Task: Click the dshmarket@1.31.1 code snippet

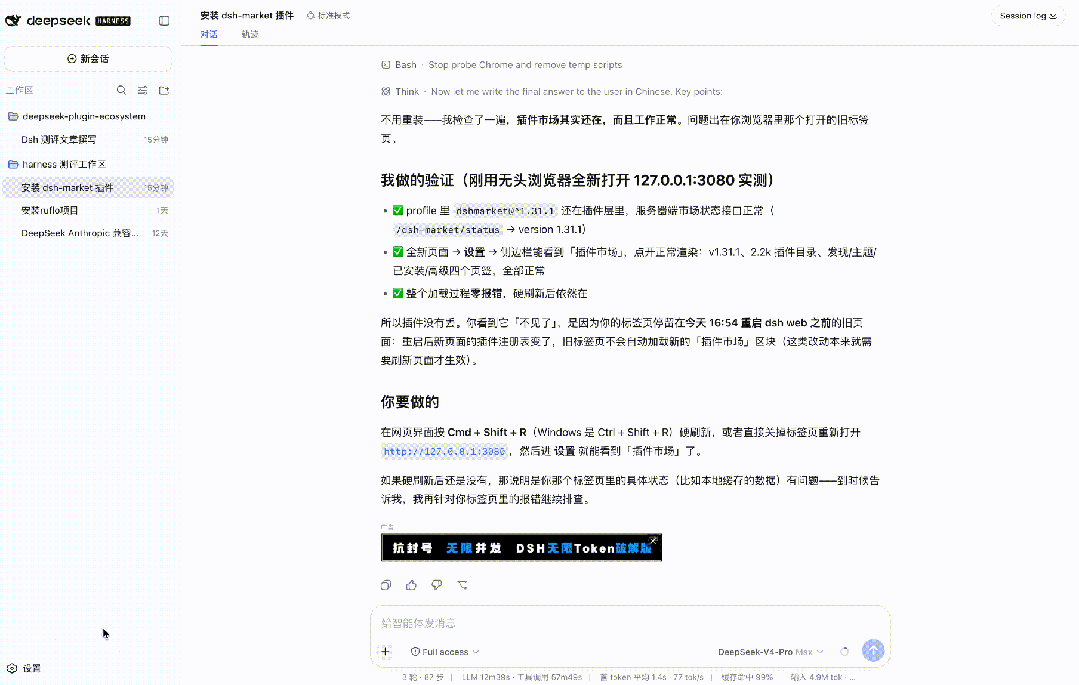Action: click(504, 211)
